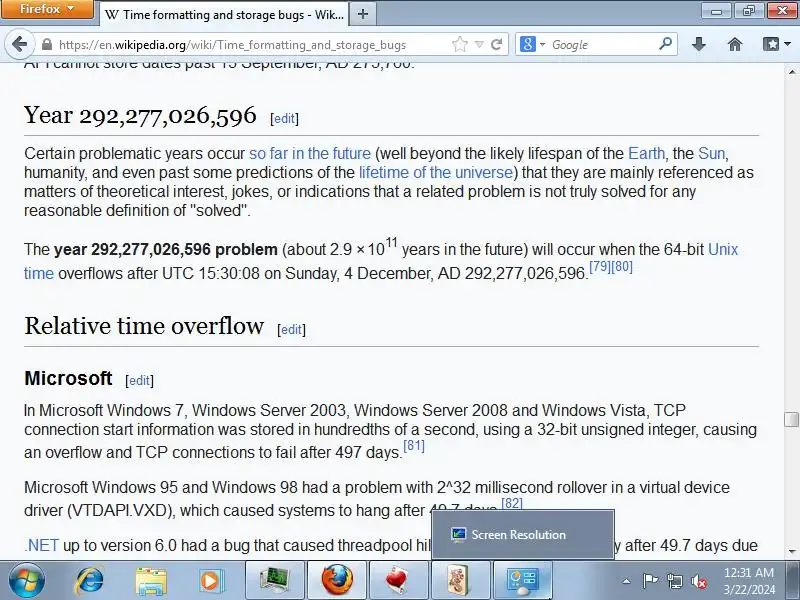Select the Time formatting and storage bugs tab
800x600 pixels.
[223, 14]
